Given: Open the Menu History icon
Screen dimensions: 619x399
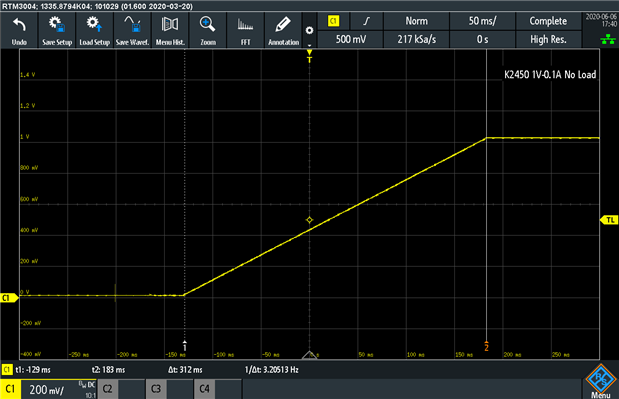Looking at the screenshot, I should [170, 30].
